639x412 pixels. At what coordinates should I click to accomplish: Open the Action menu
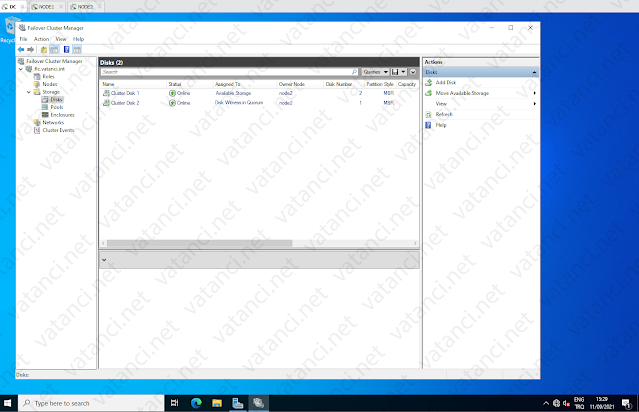click(41, 39)
